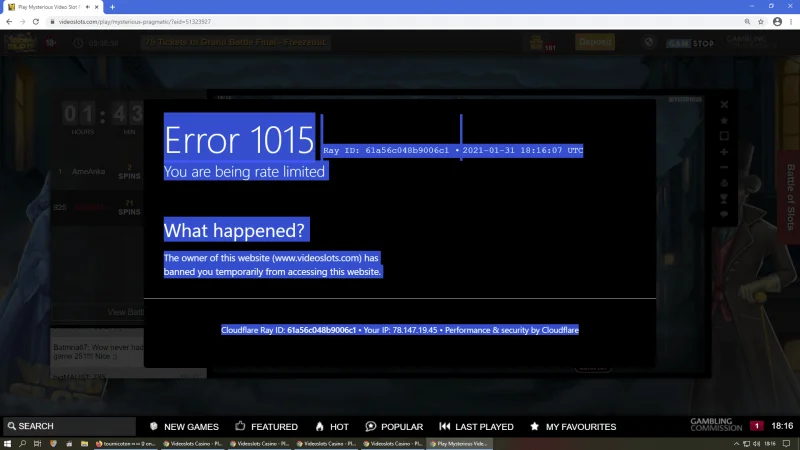Mute the tab using its speaker icon
Viewport: 800px width, 450px height.
click(x=88, y=7)
